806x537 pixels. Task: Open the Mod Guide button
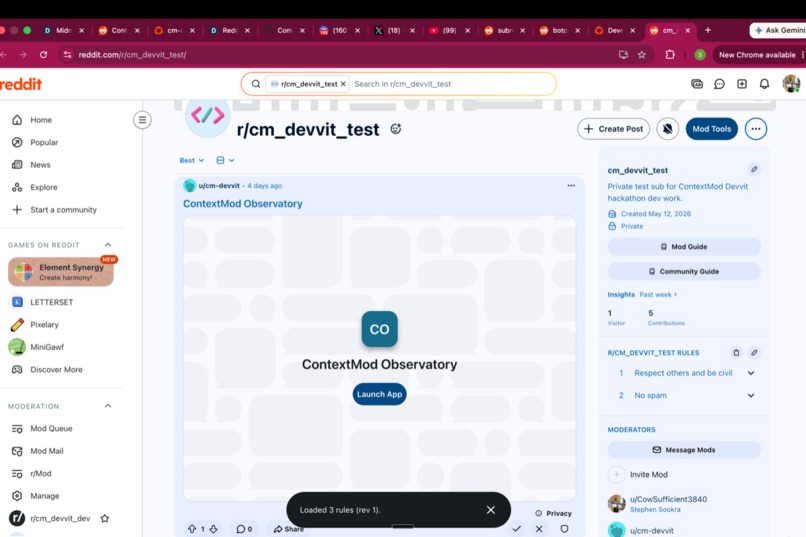click(x=684, y=247)
